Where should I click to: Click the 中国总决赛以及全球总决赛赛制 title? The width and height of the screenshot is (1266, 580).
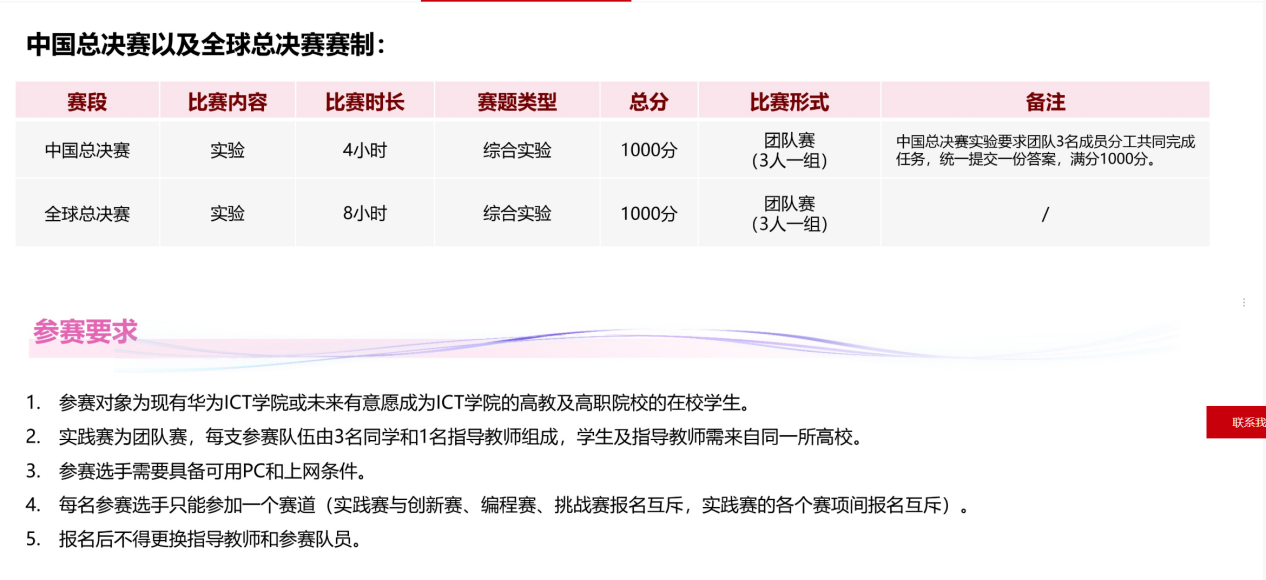click(x=205, y=45)
